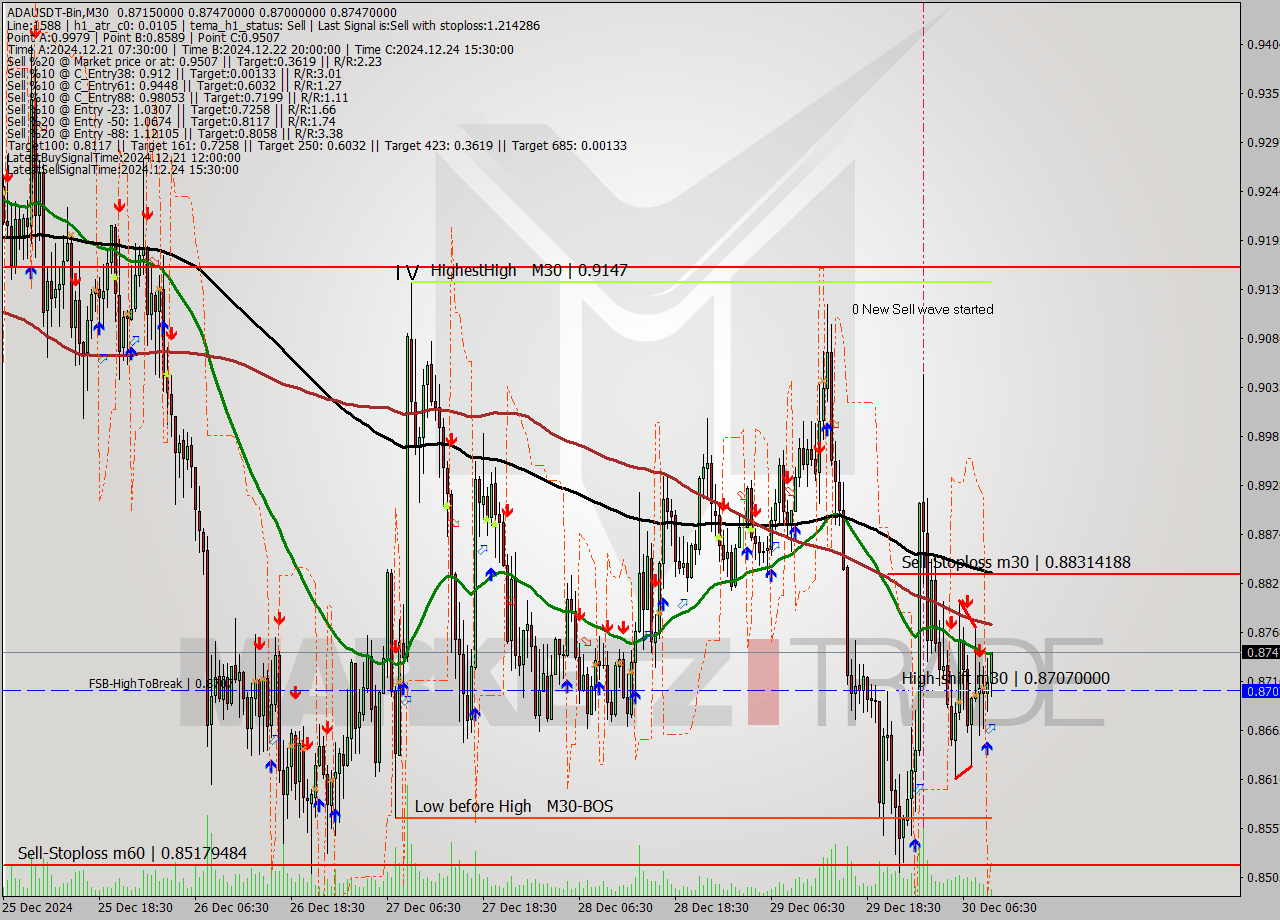Viewport: 1280px width, 920px height.
Task: Click the 0.887 price axis value
Action: tap(1262, 534)
